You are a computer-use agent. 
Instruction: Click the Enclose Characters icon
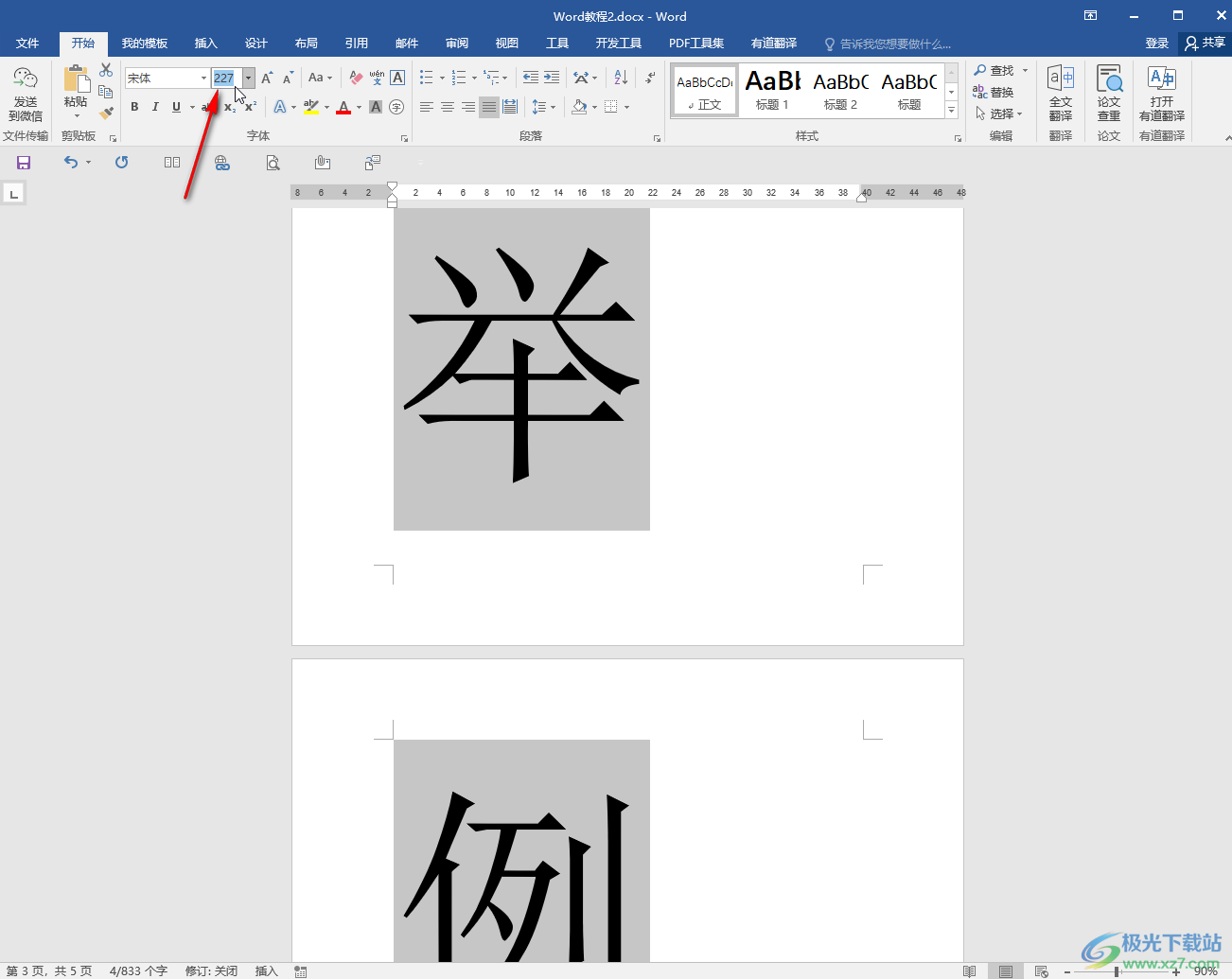click(396, 107)
